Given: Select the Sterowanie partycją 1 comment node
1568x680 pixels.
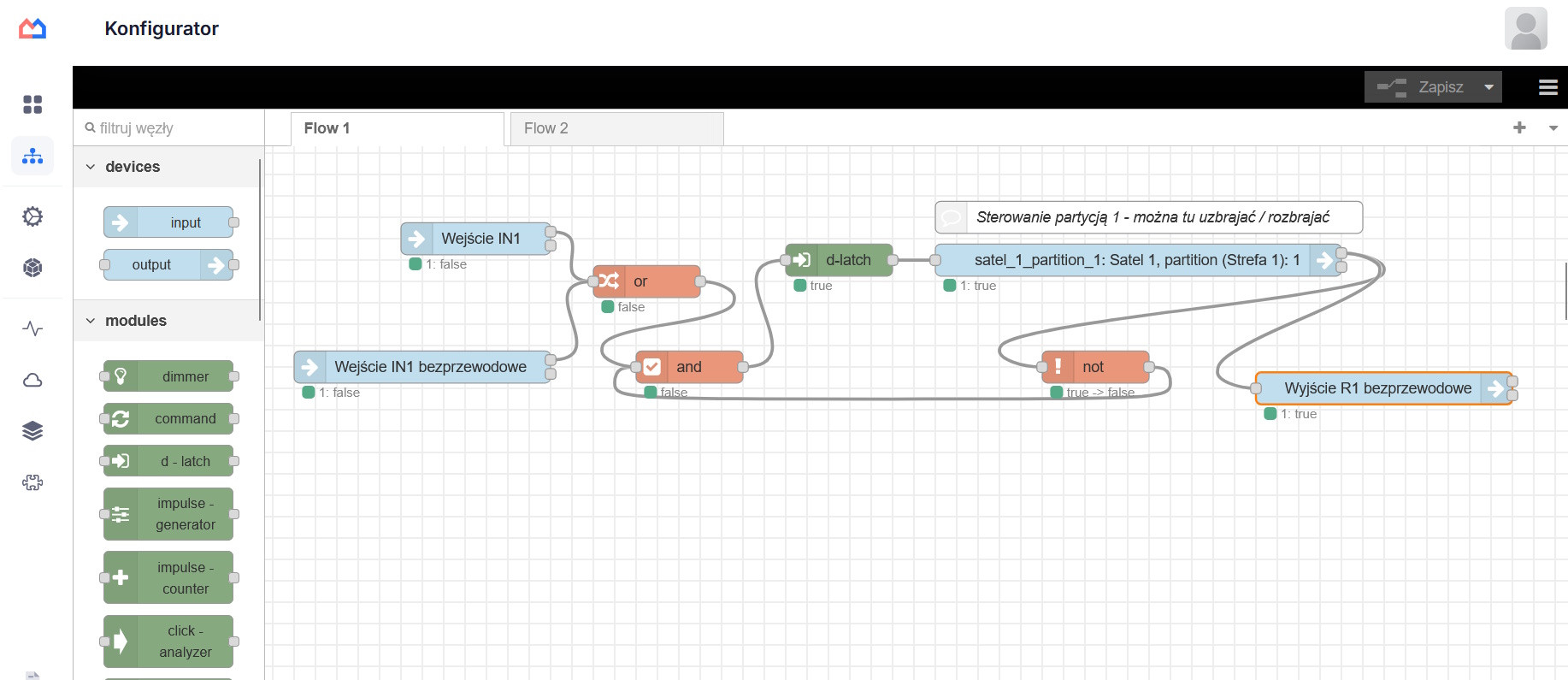Looking at the screenshot, I should [x=1149, y=217].
